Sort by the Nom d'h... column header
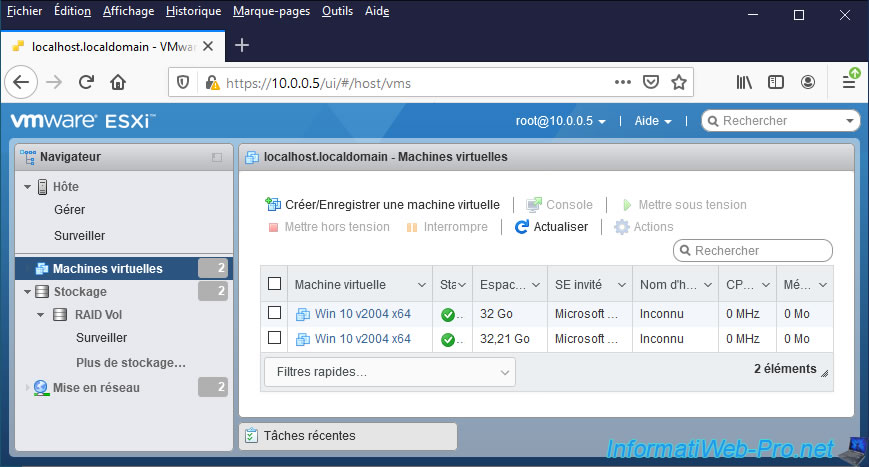Viewport: 869px width, 467px height. click(668, 285)
